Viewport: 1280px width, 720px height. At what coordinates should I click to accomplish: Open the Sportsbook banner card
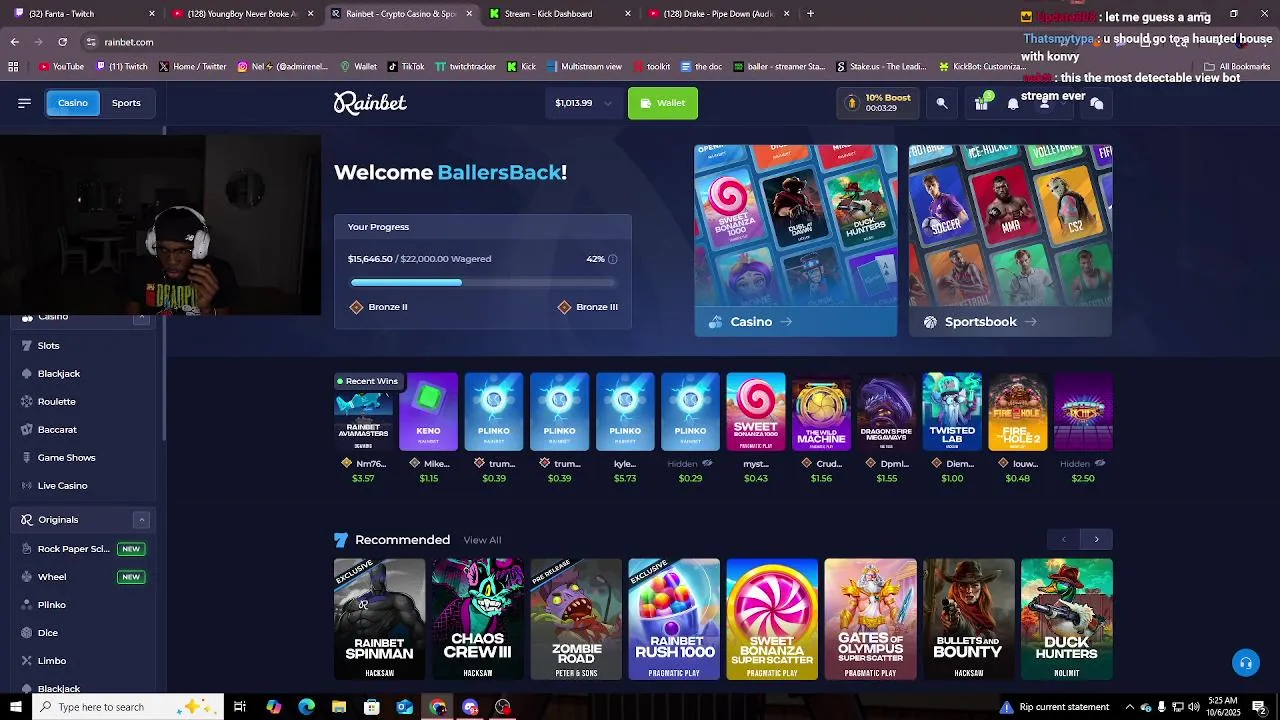point(1010,241)
